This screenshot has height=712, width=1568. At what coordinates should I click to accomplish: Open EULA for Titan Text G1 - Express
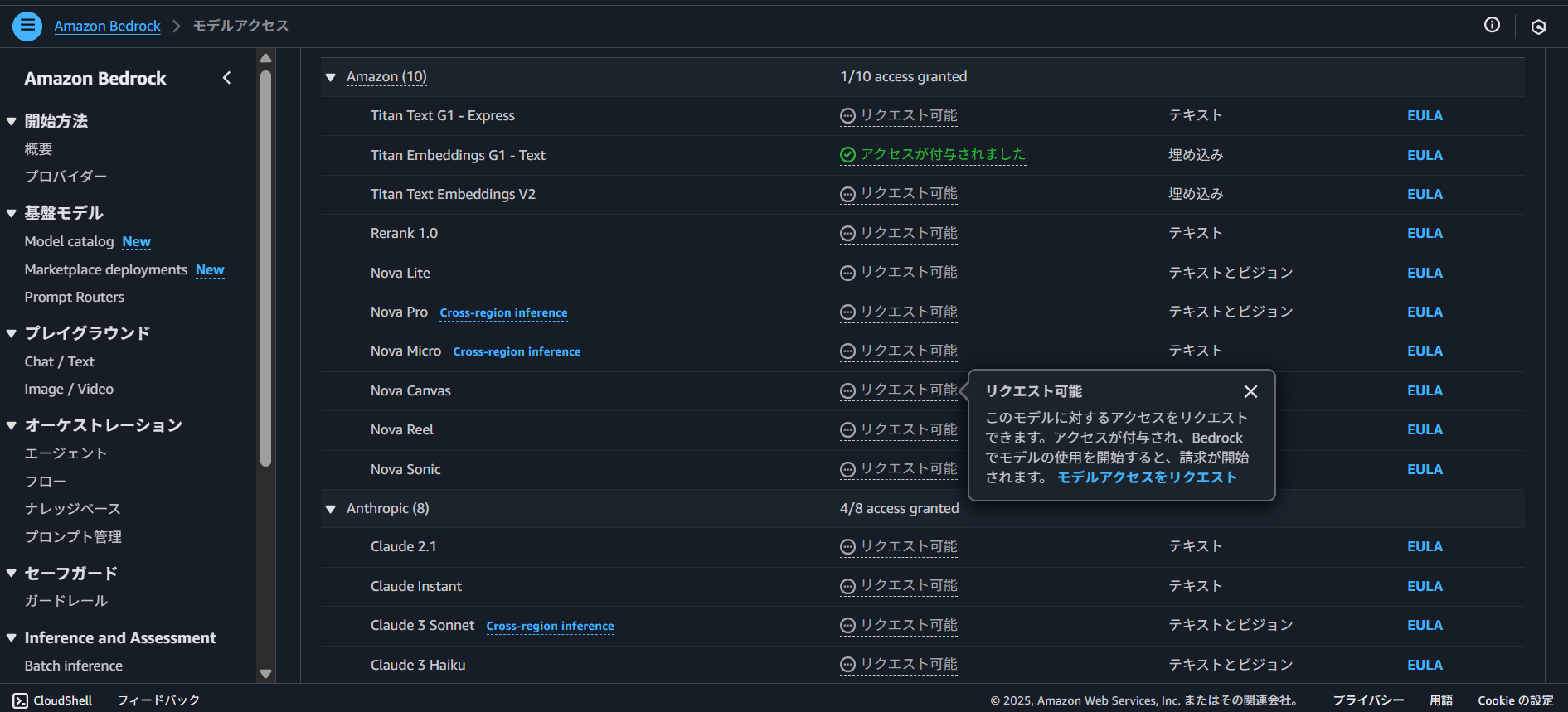[x=1425, y=116]
